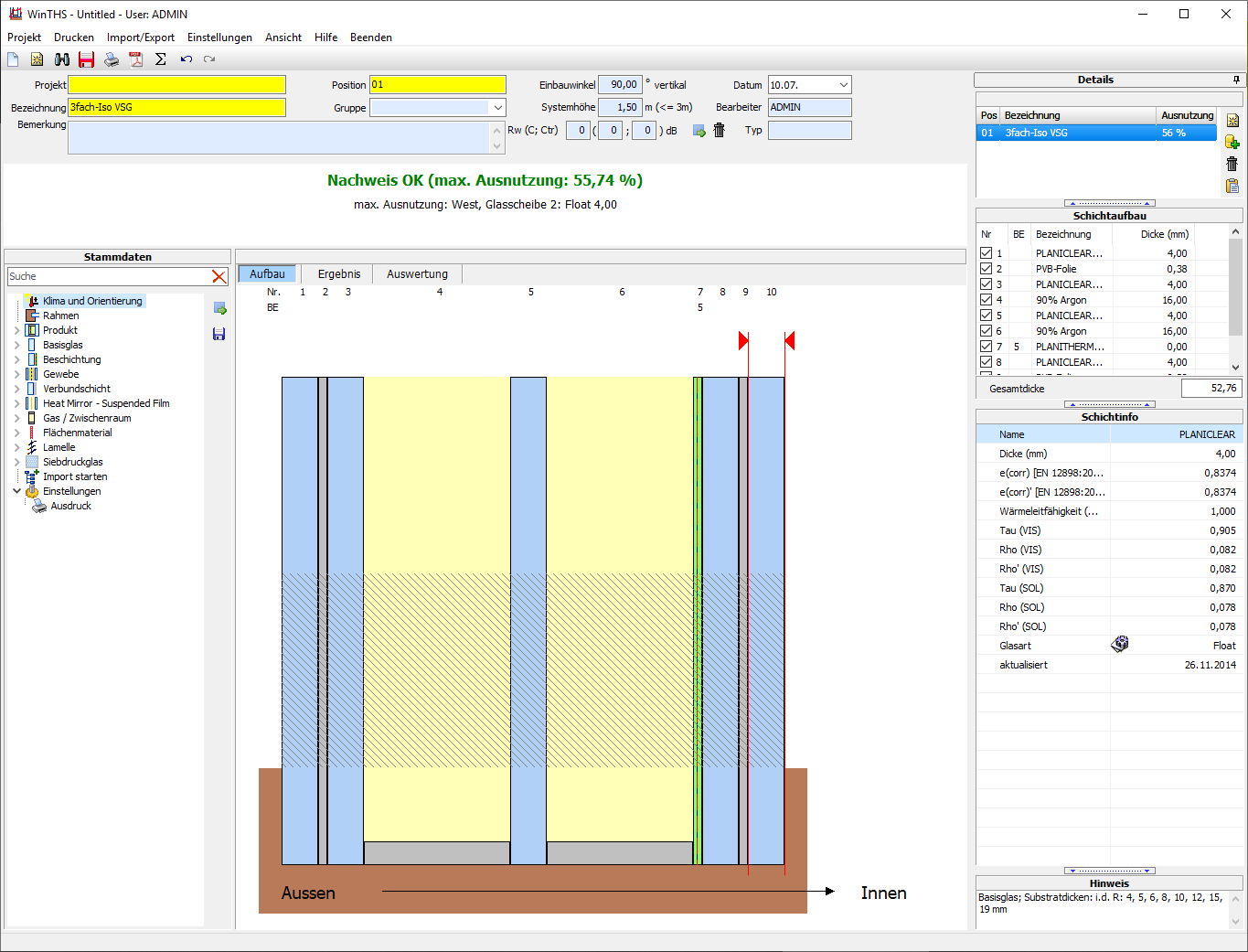Click the printer icon in toolbar
Viewport: 1248px width, 952px height.
coord(112,59)
